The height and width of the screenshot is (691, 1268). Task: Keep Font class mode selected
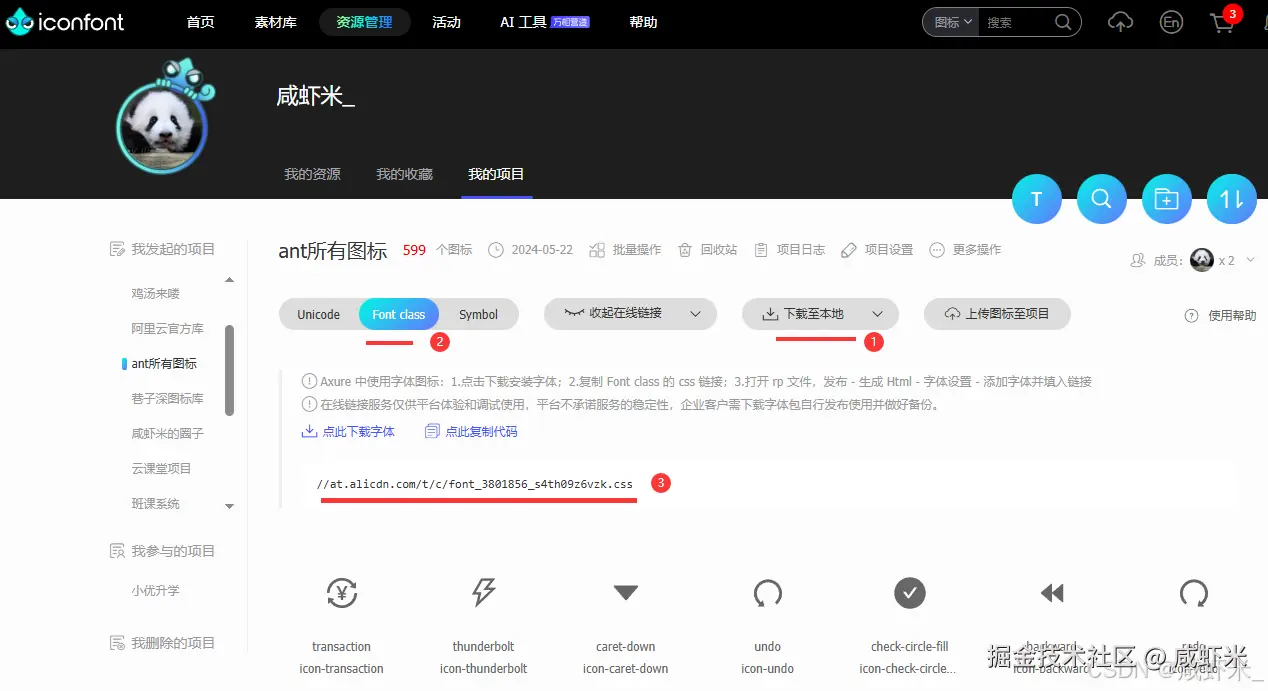[x=398, y=313]
